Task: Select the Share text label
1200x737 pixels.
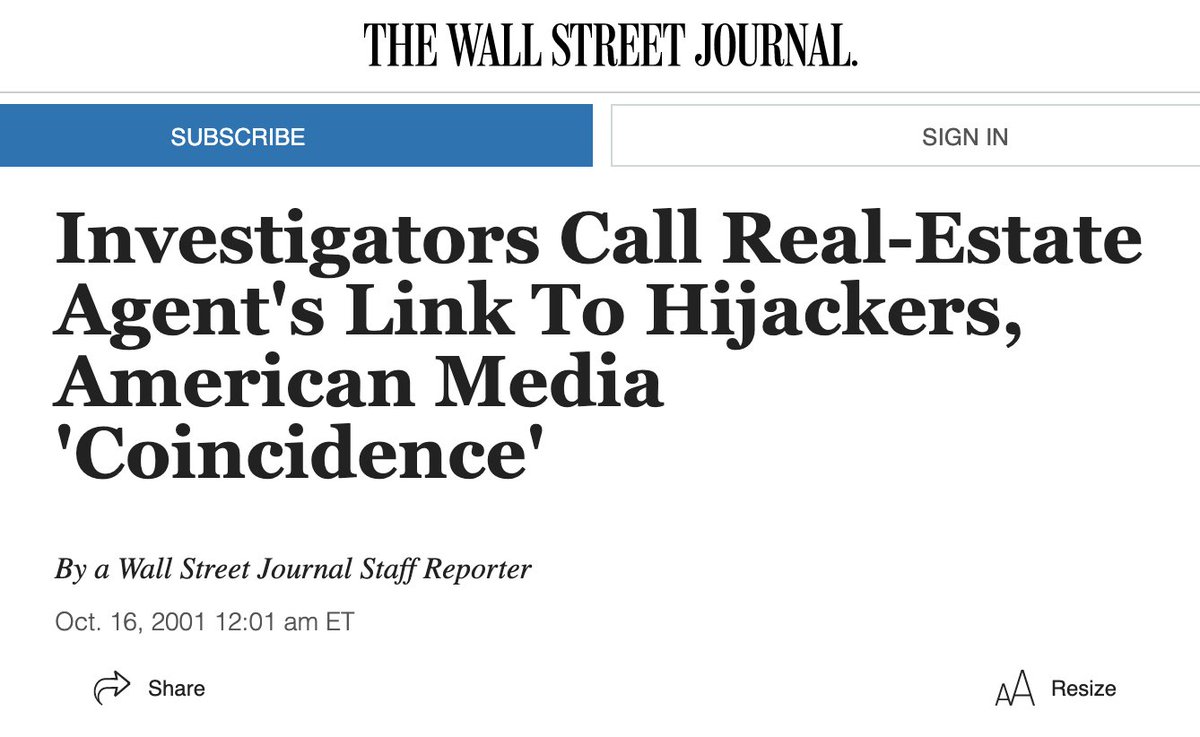Action: (x=176, y=688)
